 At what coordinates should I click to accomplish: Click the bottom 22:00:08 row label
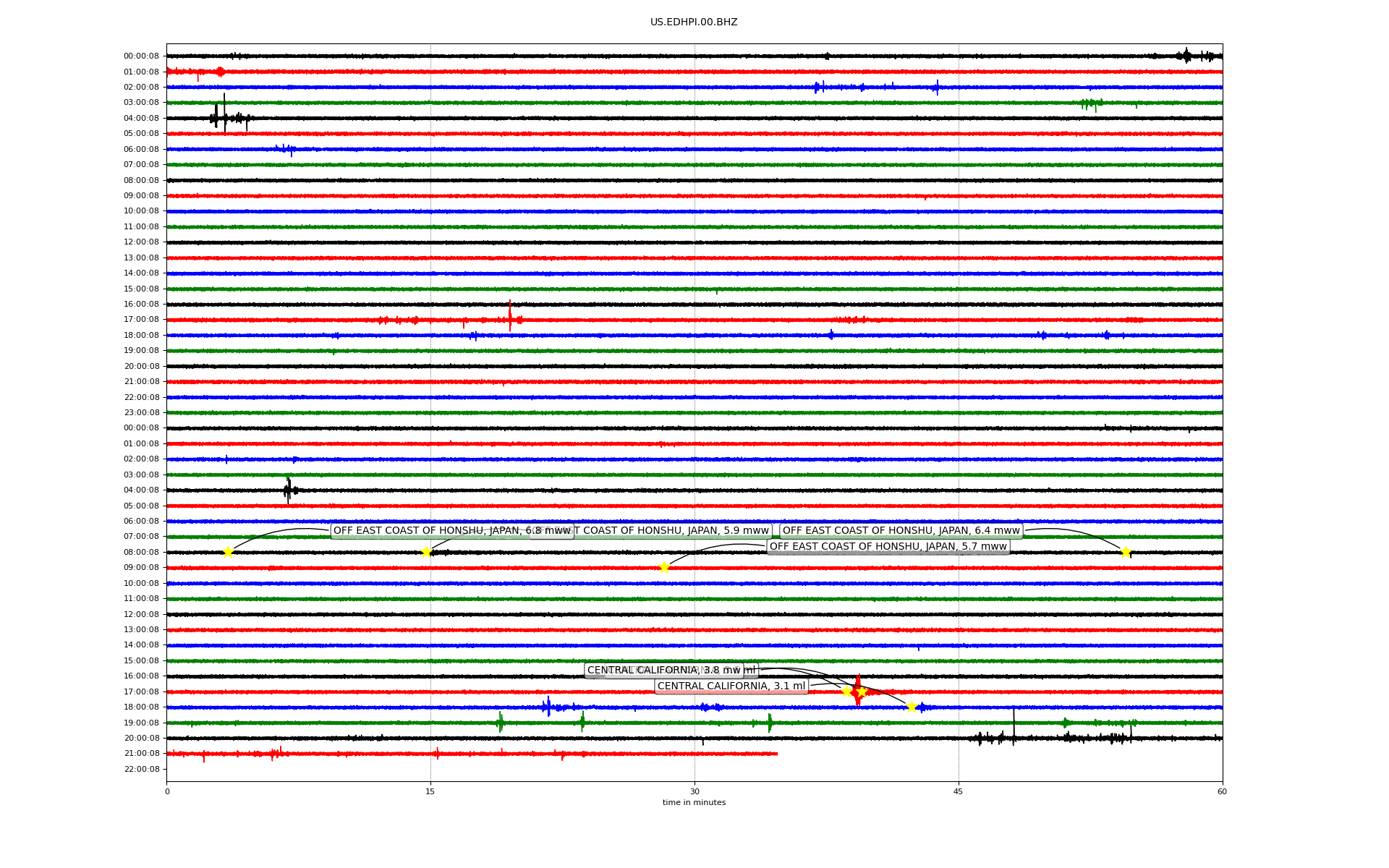tap(142, 769)
